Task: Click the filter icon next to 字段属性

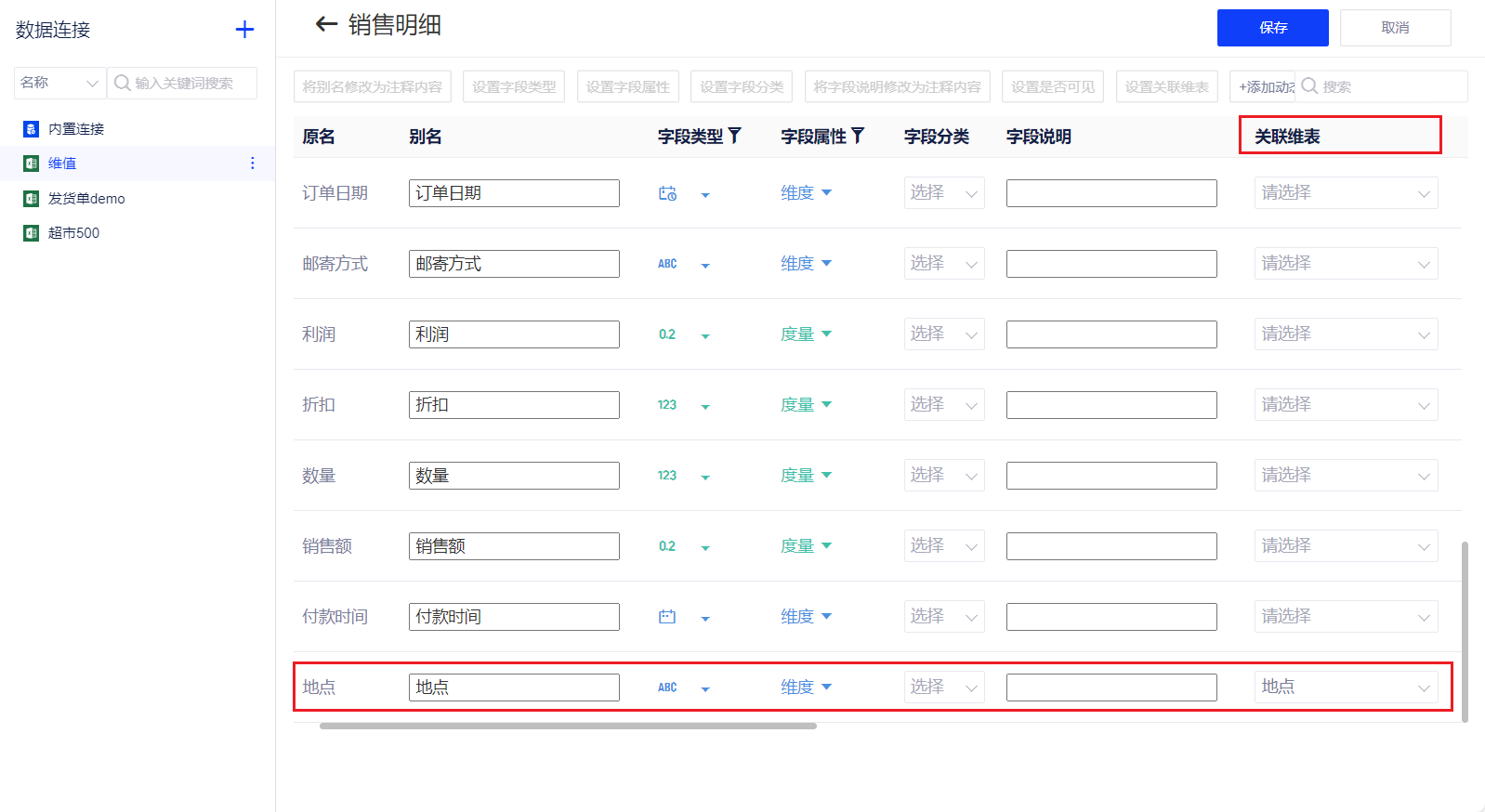Action: coord(858,136)
